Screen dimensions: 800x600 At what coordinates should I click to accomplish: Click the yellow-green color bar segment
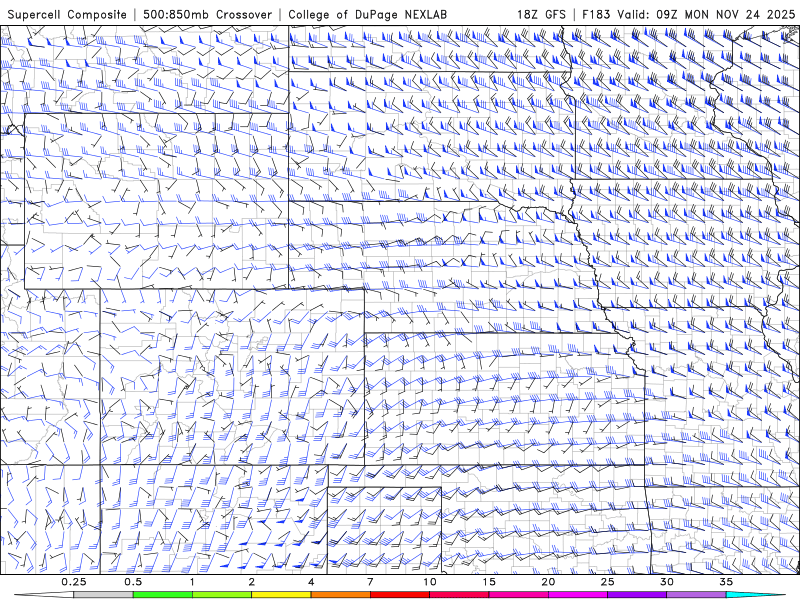click(222, 595)
